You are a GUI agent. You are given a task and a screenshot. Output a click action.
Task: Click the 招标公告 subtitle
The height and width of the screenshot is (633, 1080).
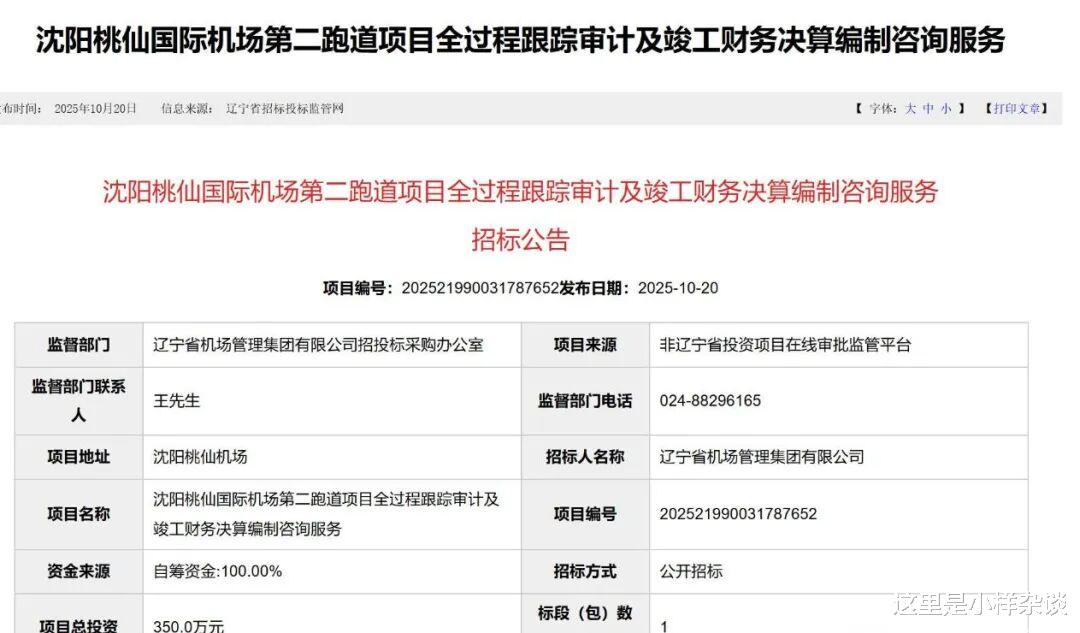[x=521, y=239]
